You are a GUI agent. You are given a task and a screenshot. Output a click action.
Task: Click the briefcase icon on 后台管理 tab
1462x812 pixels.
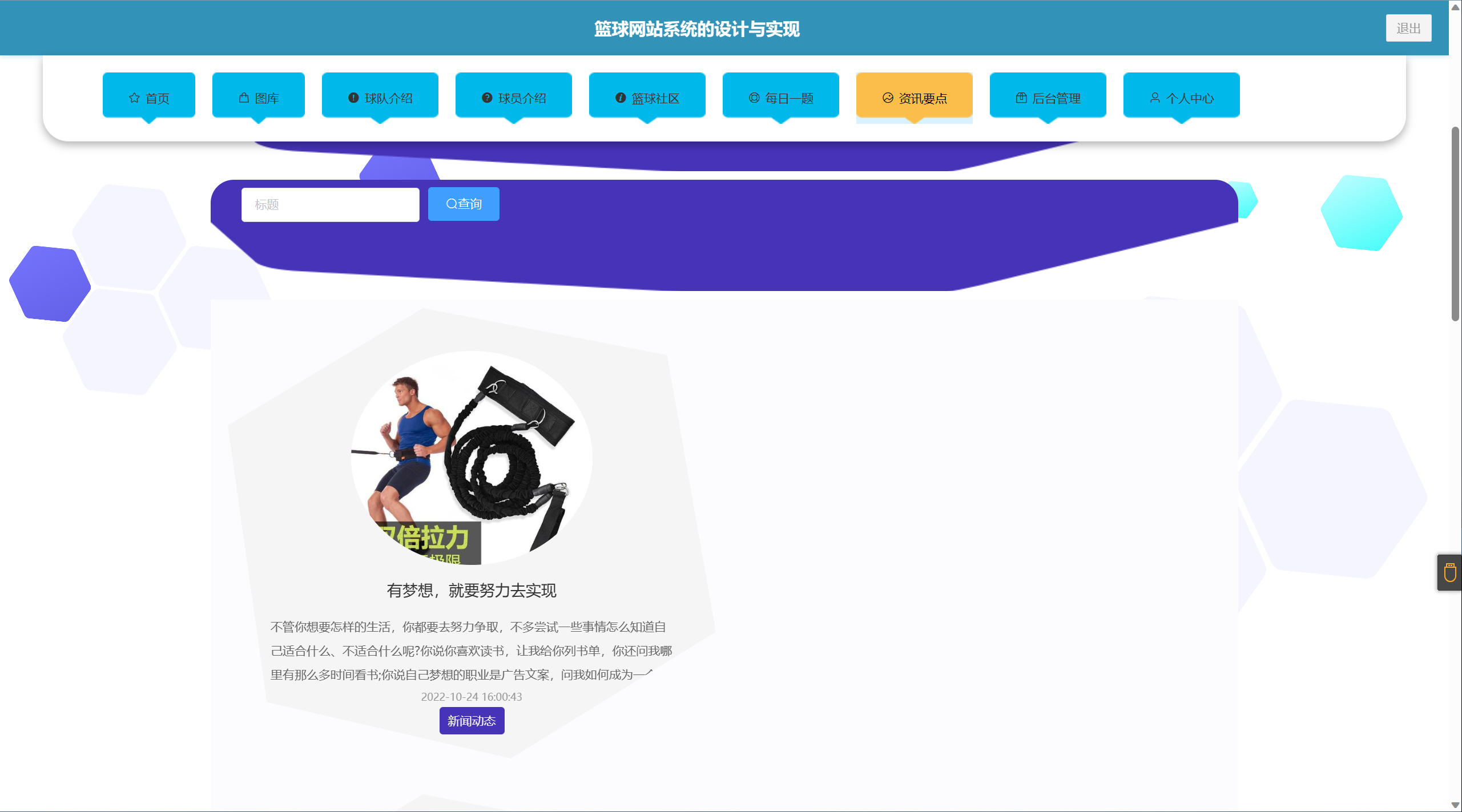tap(1021, 98)
